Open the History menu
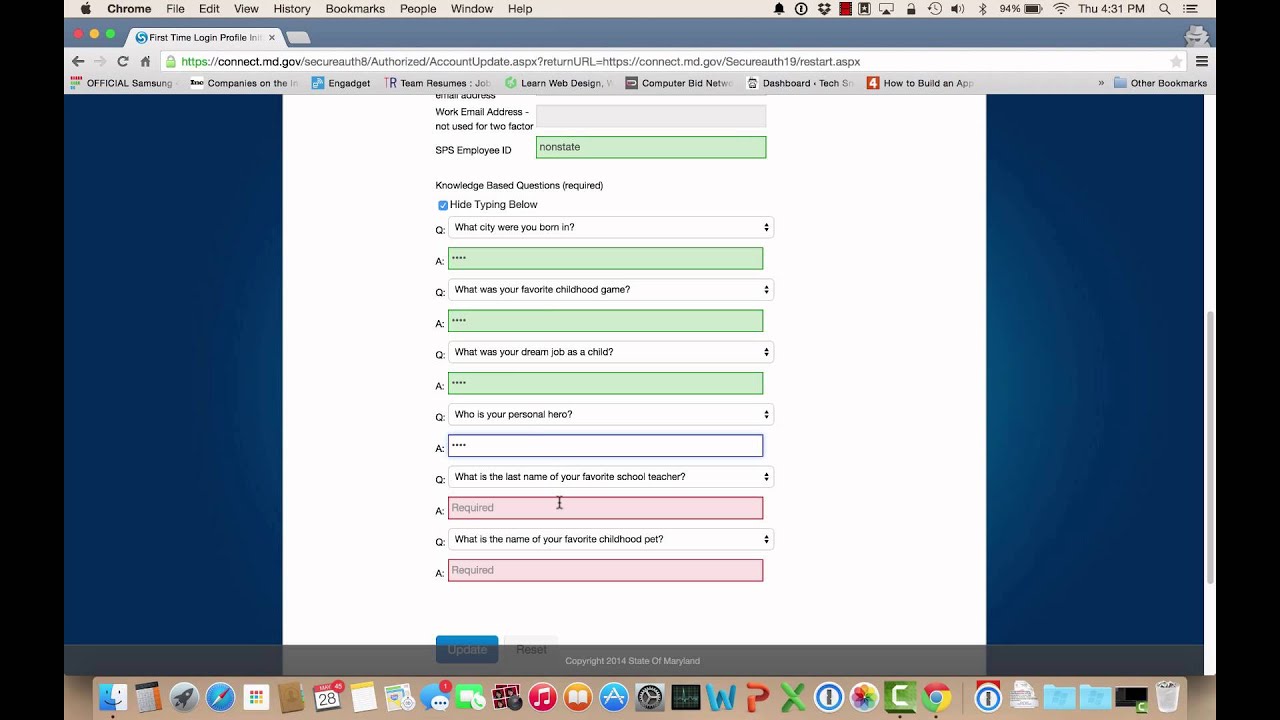The width and height of the screenshot is (1280, 720). point(292,9)
